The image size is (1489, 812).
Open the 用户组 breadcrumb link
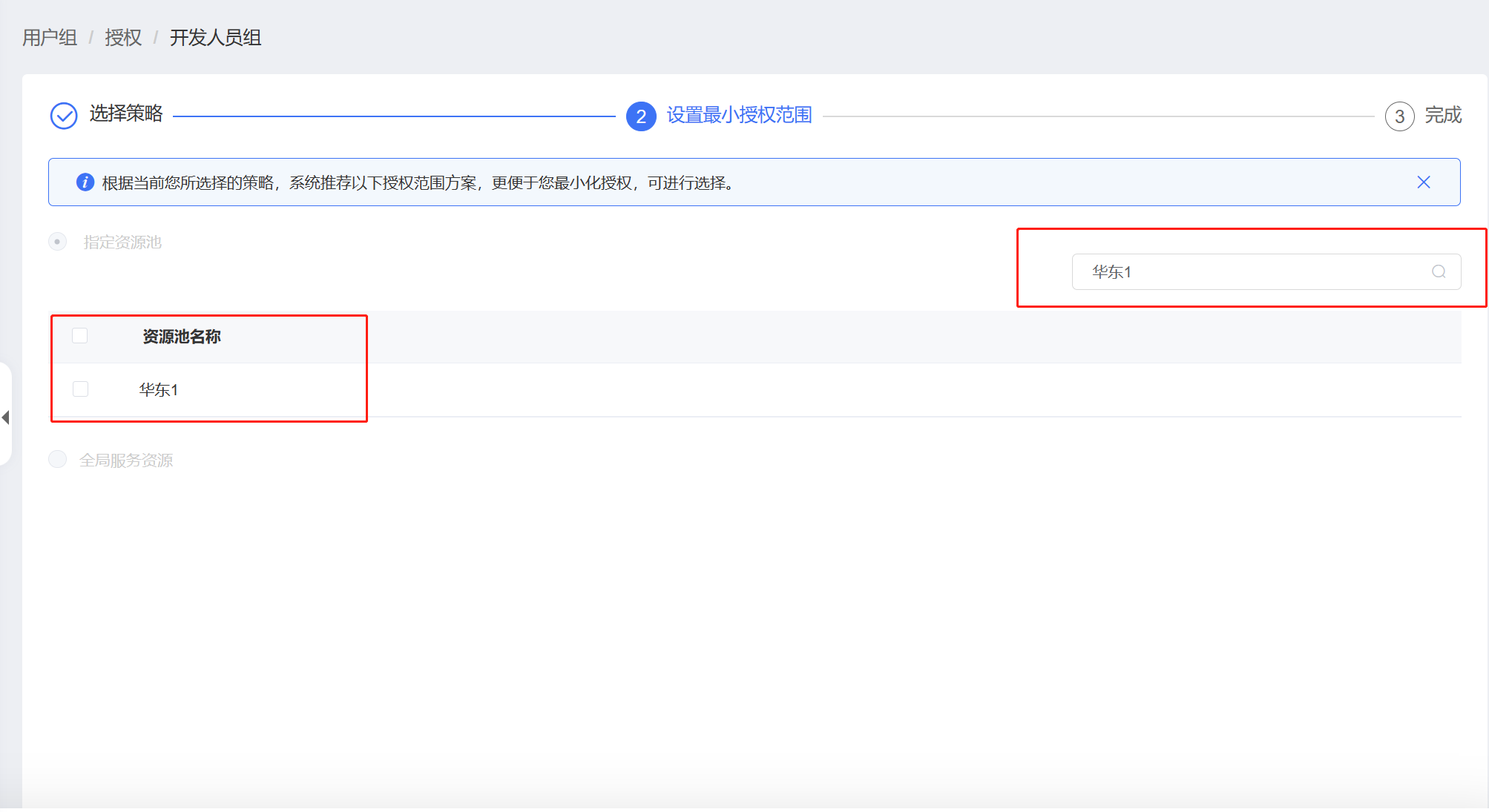tap(50, 38)
